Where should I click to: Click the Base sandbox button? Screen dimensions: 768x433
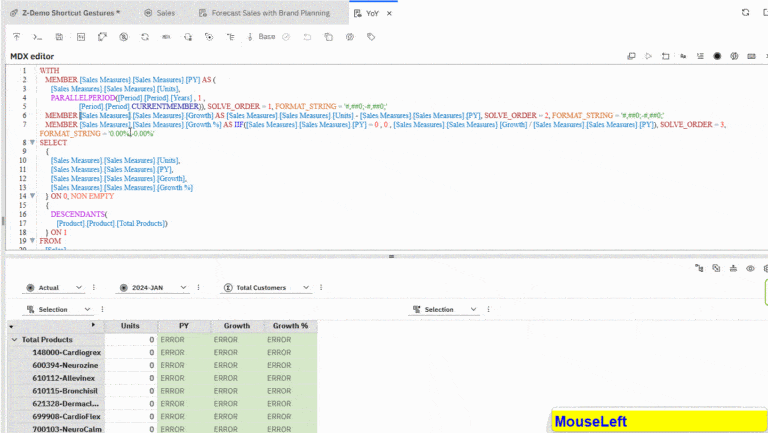click(x=262, y=37)
